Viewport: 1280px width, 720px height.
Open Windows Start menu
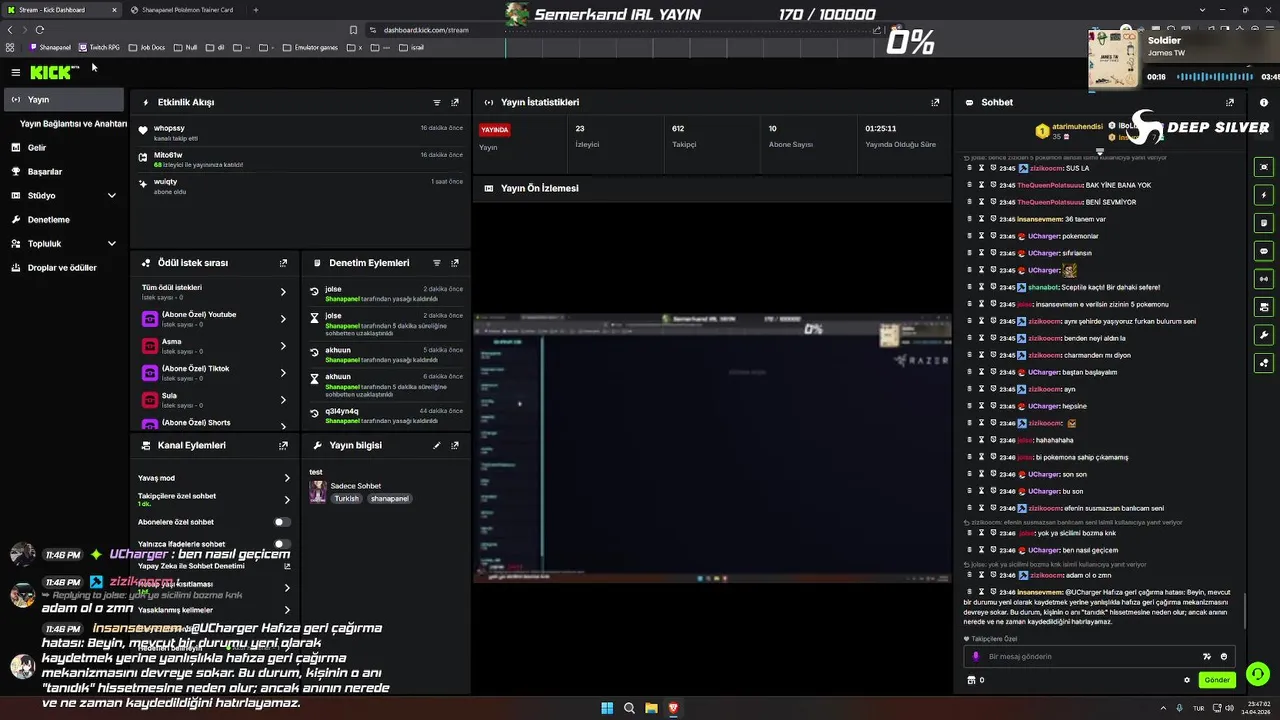(607, 708)
